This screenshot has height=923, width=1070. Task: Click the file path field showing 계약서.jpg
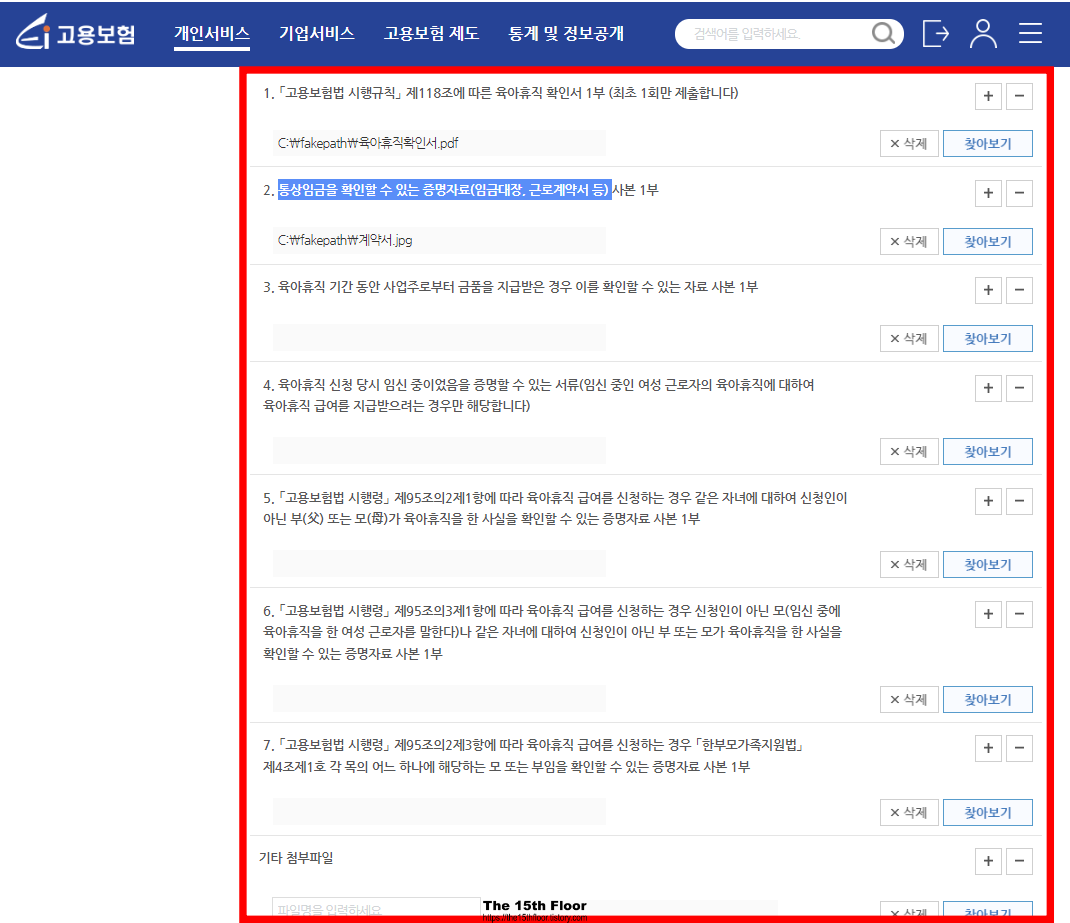pyautogui.click(x=439, y=241)
